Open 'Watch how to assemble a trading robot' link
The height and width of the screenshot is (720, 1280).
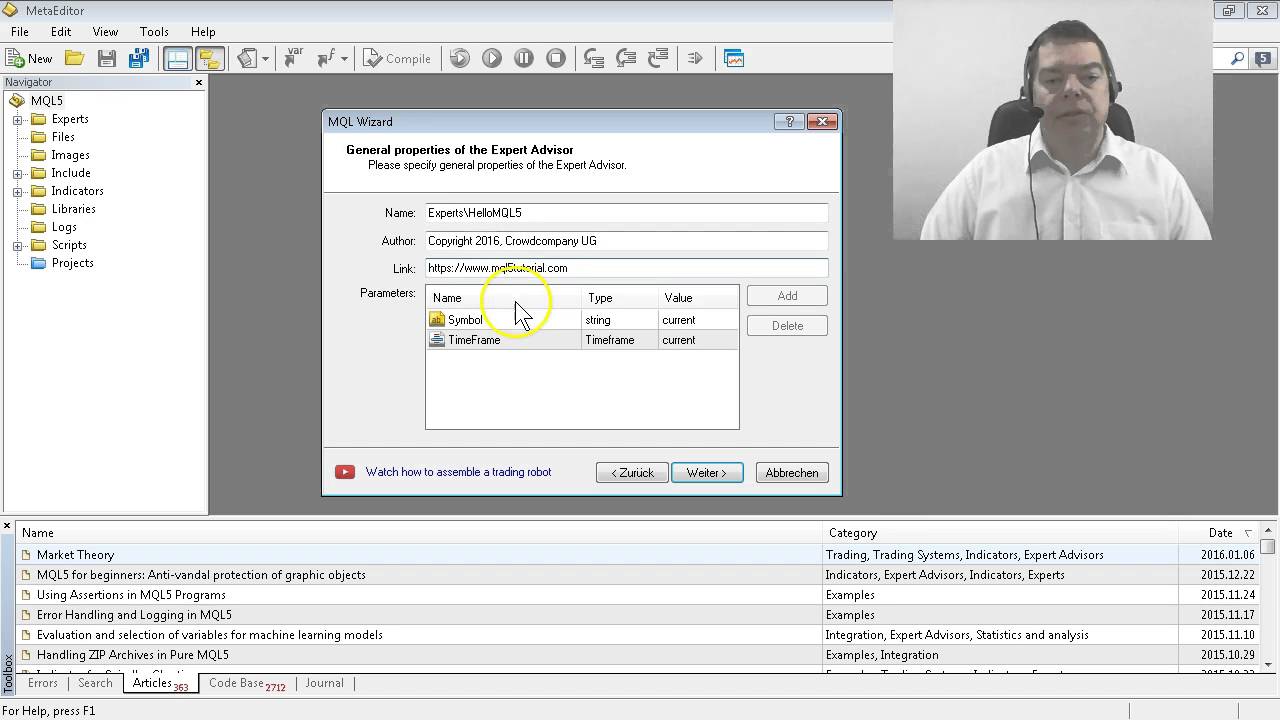[458, 472]
